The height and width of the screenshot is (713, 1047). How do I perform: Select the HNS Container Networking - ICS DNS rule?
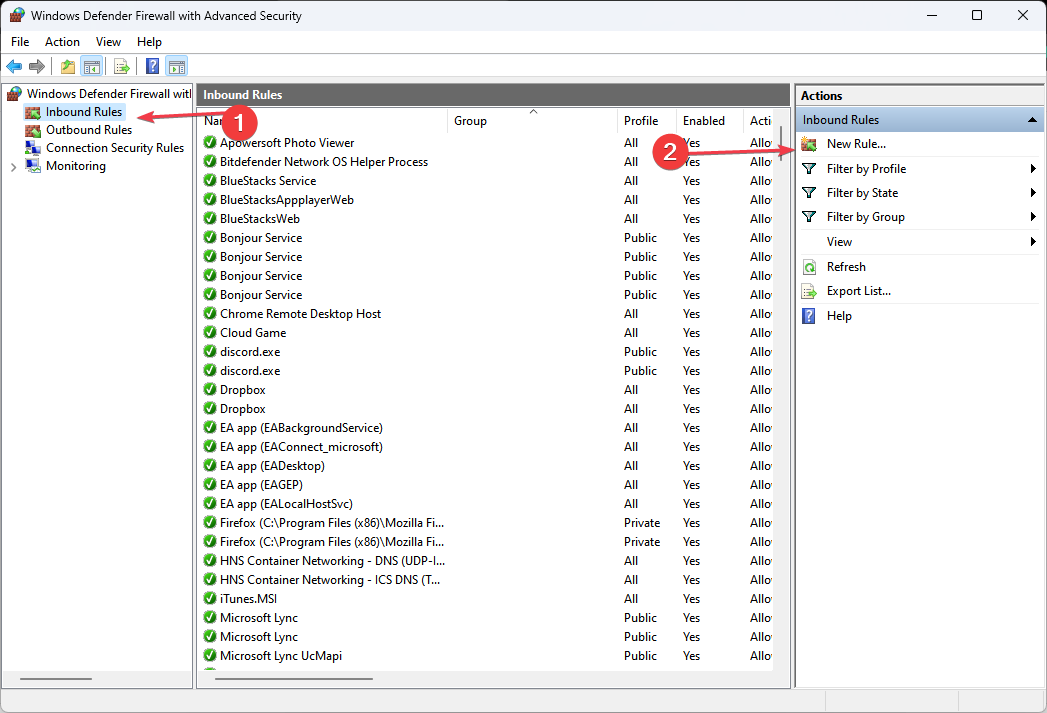click(330, 579)
